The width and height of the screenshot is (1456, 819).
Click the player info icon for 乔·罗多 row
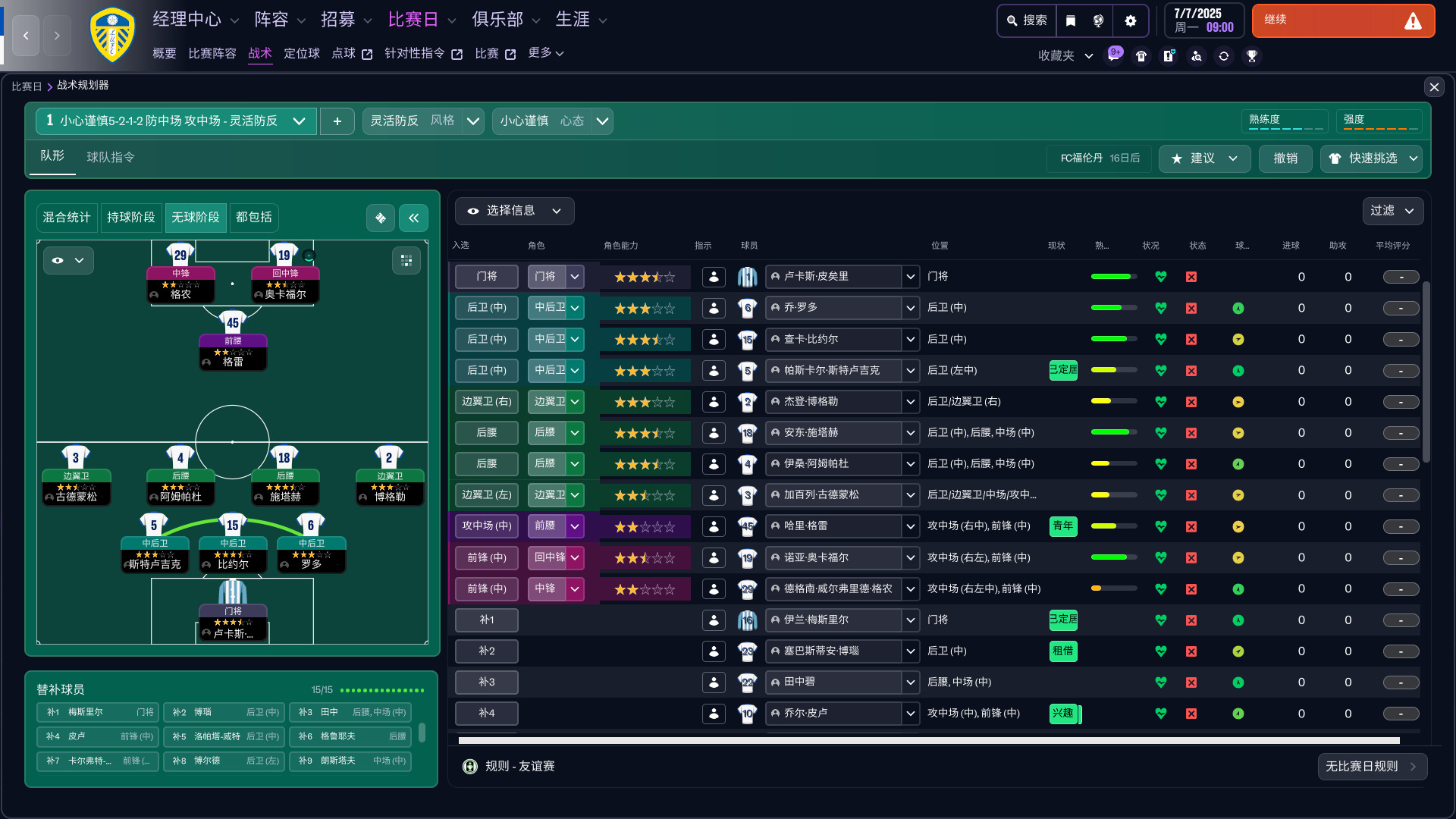pos(714,308)
